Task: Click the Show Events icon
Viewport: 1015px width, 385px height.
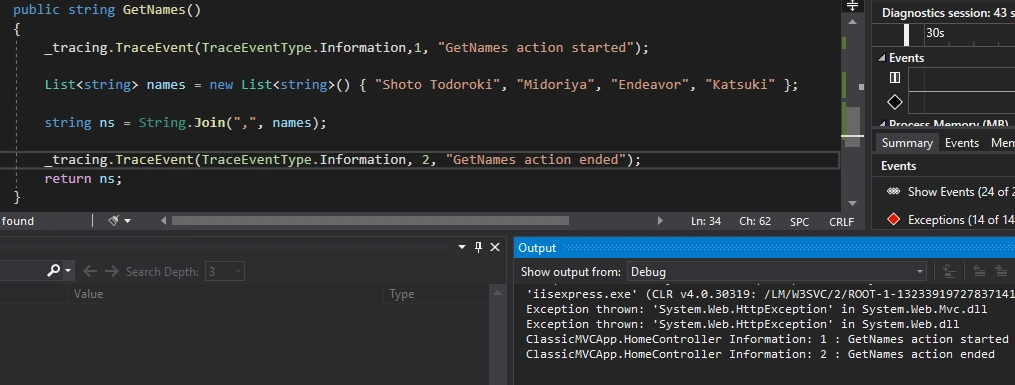Action: (x=894, y=192)
